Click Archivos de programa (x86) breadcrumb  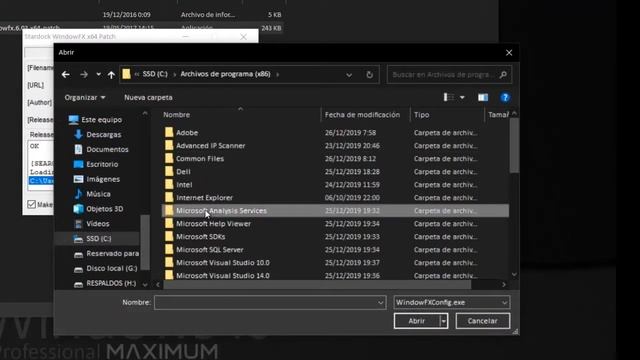pos(225,74)
